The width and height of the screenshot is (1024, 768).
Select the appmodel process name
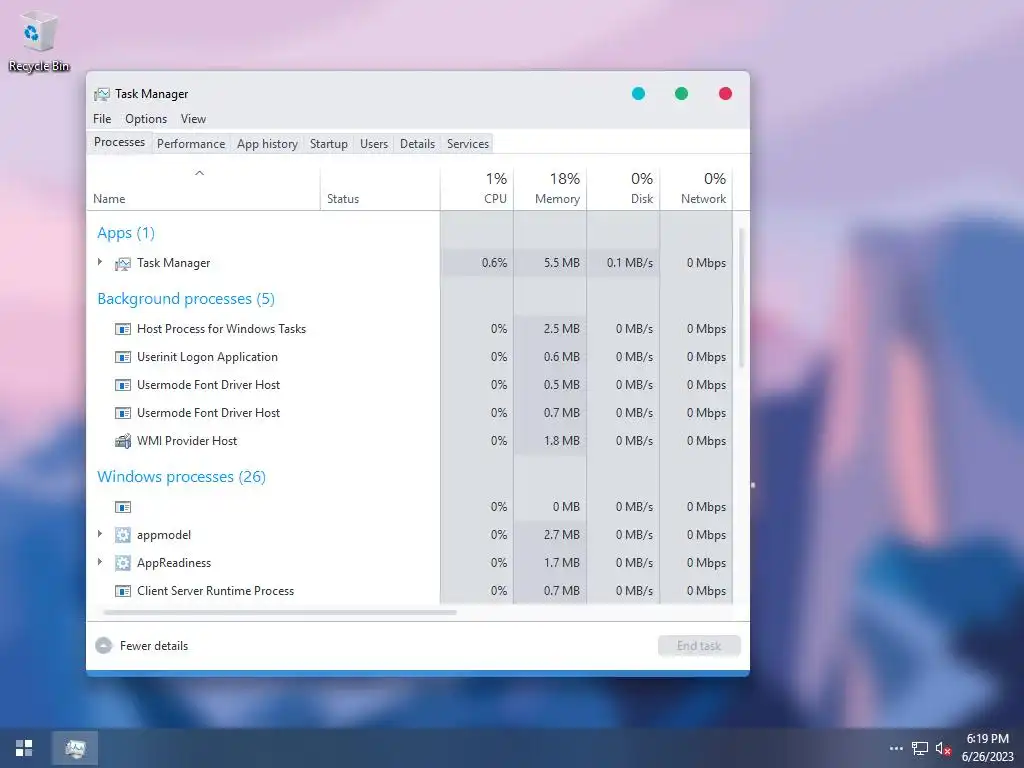(x=164, y=535)
